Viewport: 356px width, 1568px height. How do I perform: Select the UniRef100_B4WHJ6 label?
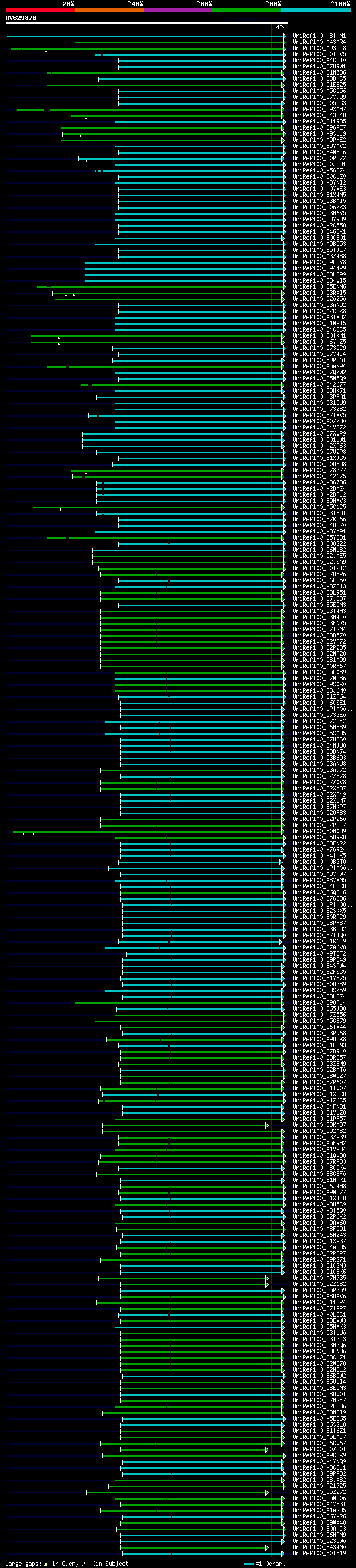(319, 152)
